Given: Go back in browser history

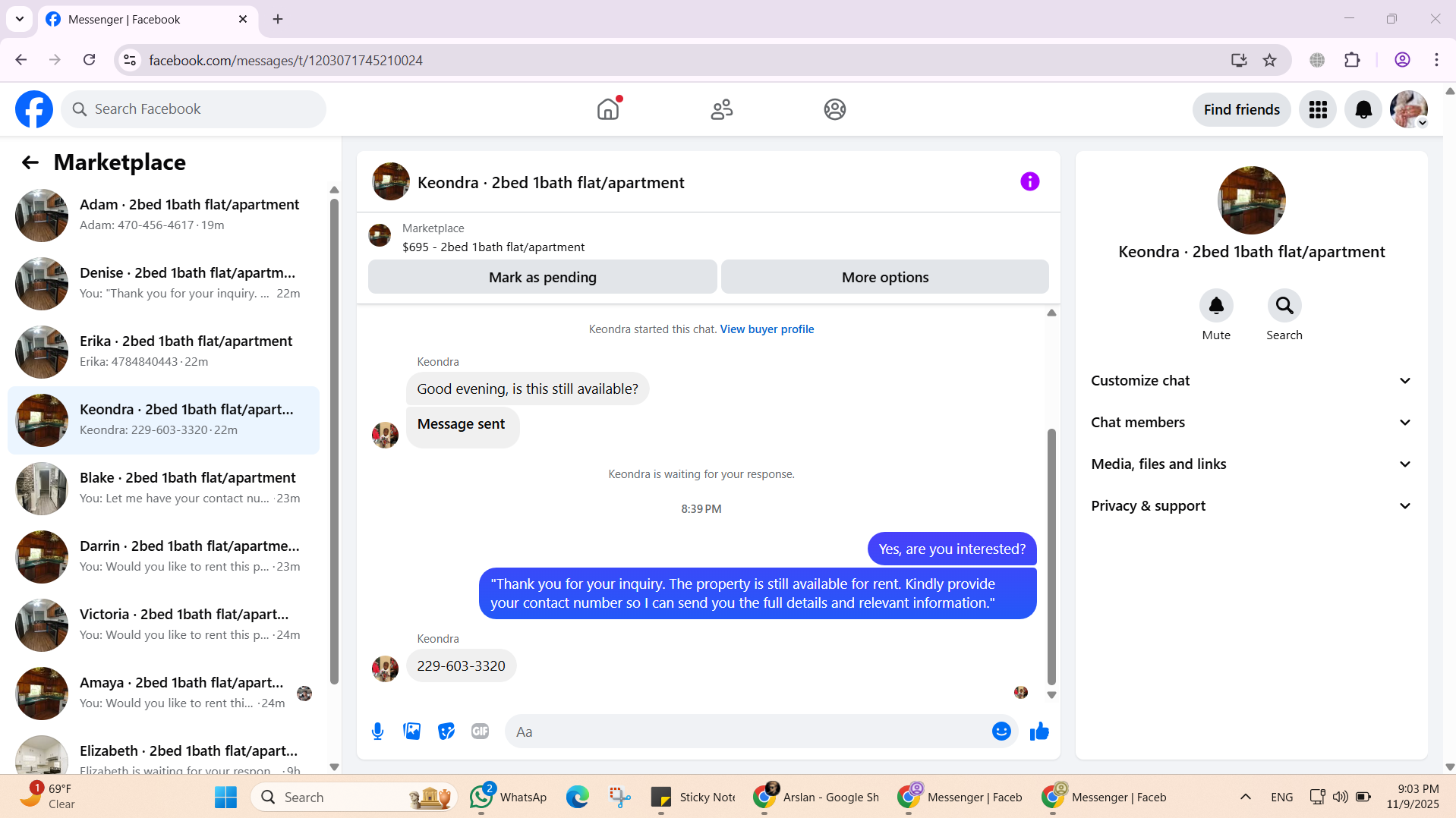Looking at the screenshot, I should tap(21, 60).
